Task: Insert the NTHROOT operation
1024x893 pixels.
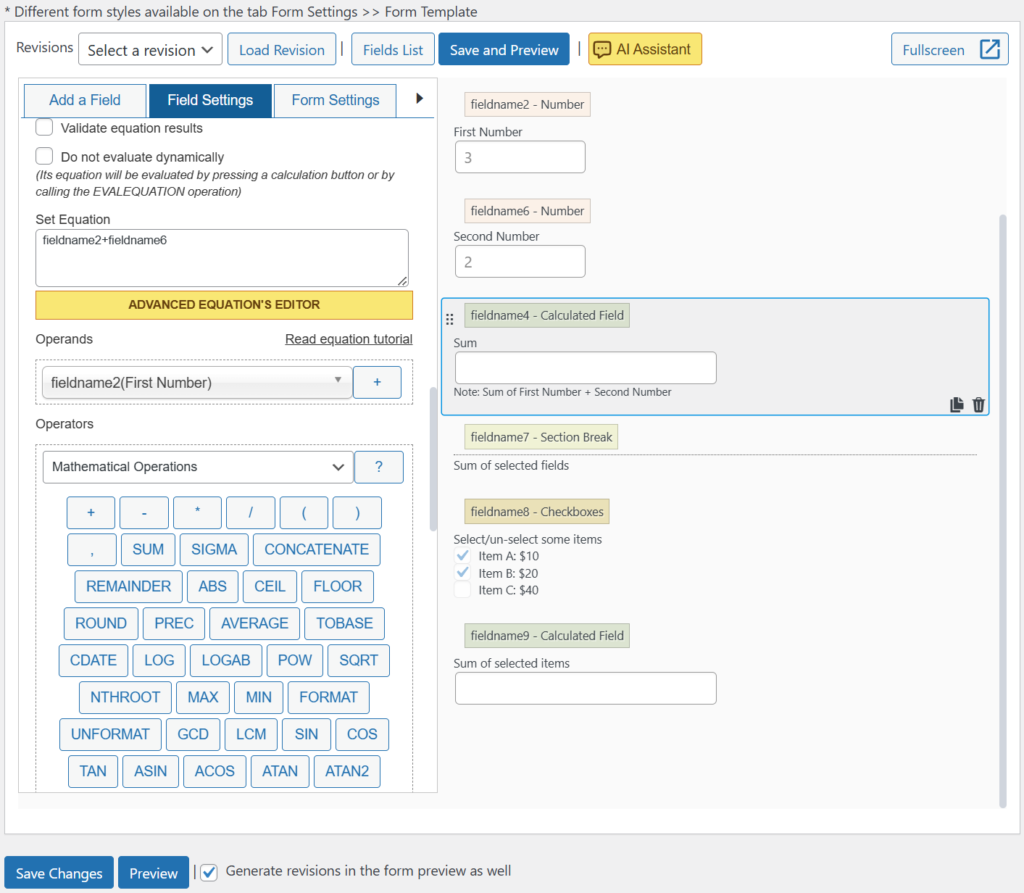Action: 125,698
